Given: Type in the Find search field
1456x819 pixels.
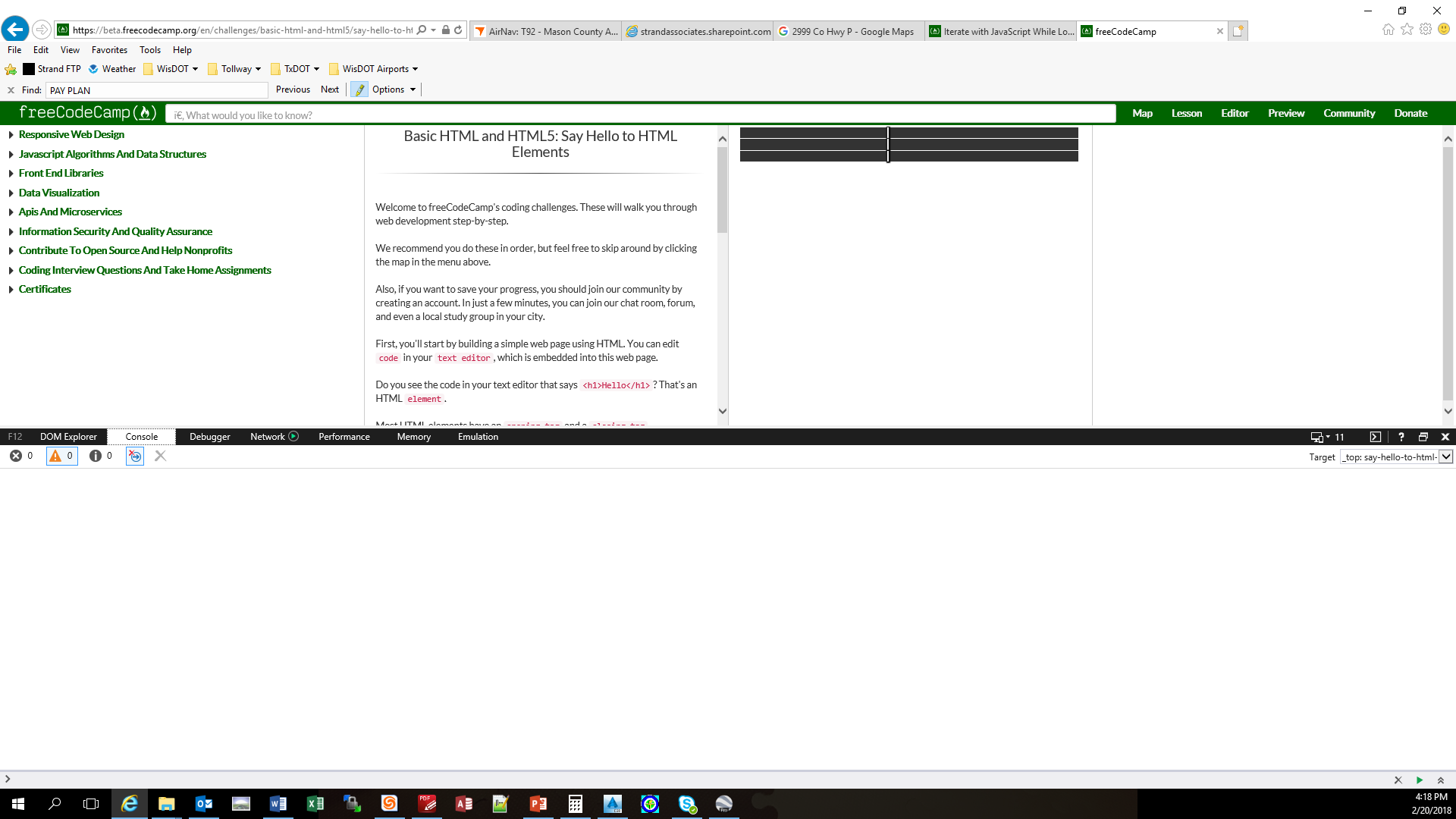Looking at the screenshot, I should click(x=155, y=90).
